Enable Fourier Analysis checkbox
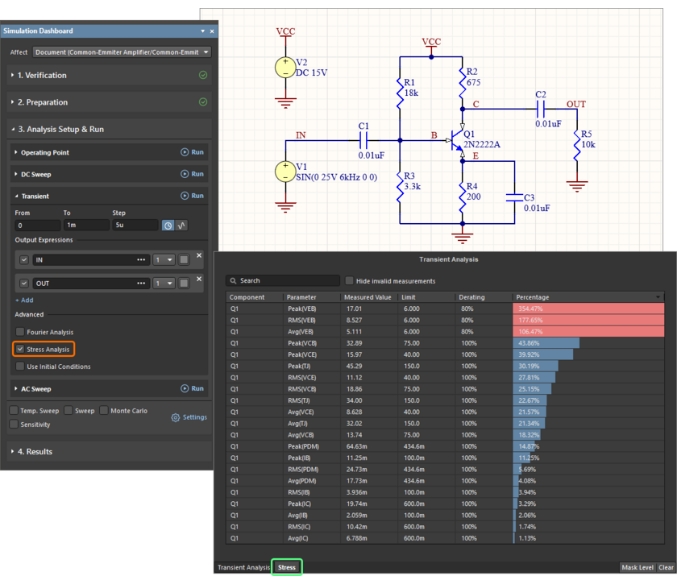This screenshot has width=678, height=577. click(20, 332)
